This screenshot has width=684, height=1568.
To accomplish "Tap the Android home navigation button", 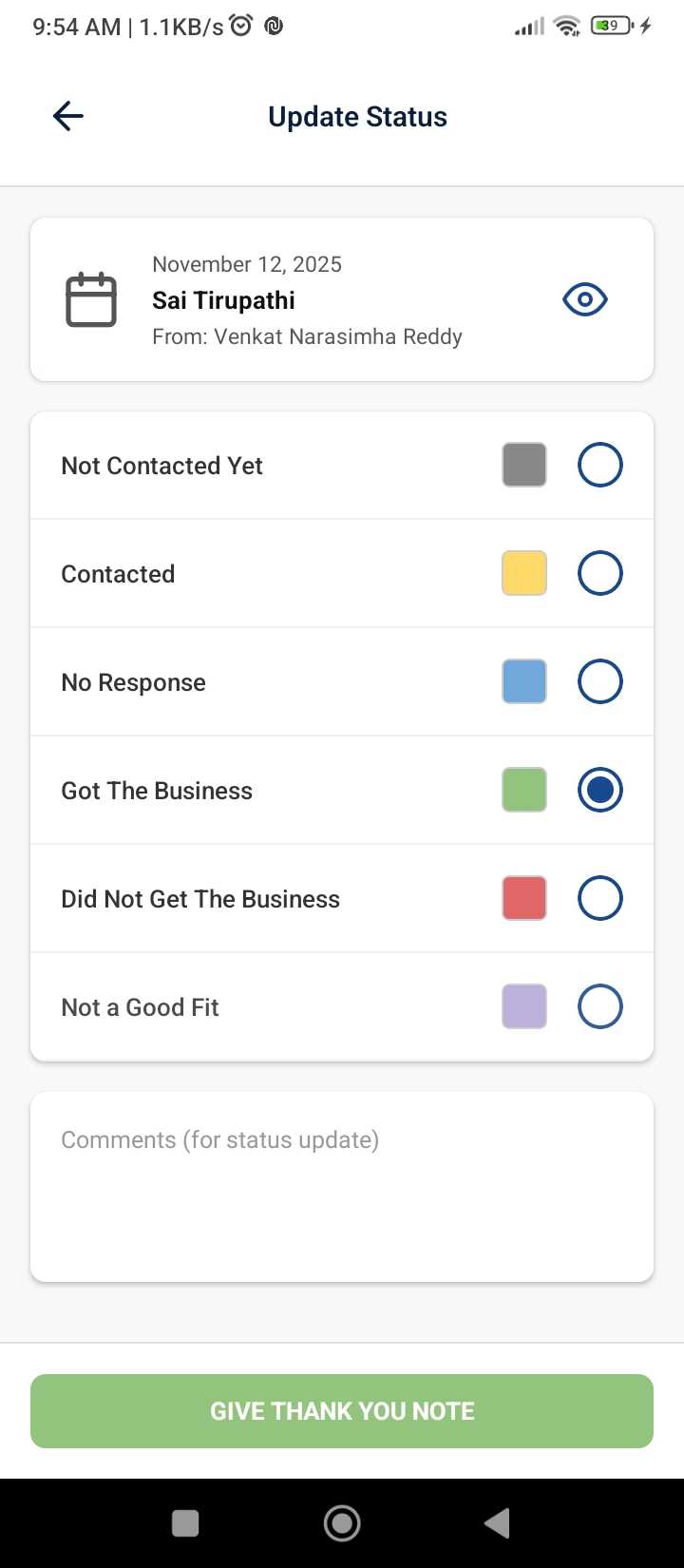I will 342,1523.
